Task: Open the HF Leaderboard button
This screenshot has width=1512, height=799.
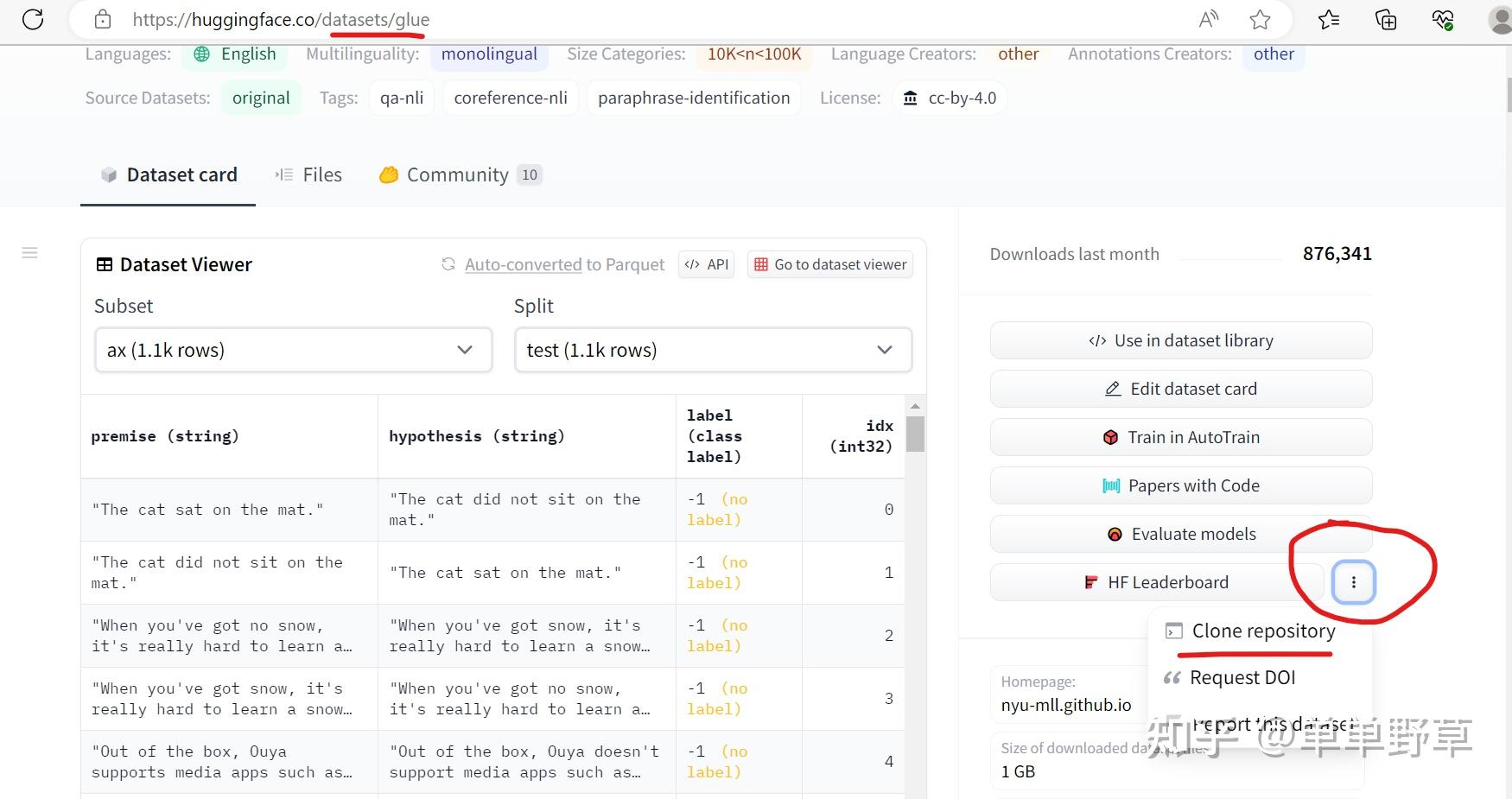Action: click(1157, 582)
